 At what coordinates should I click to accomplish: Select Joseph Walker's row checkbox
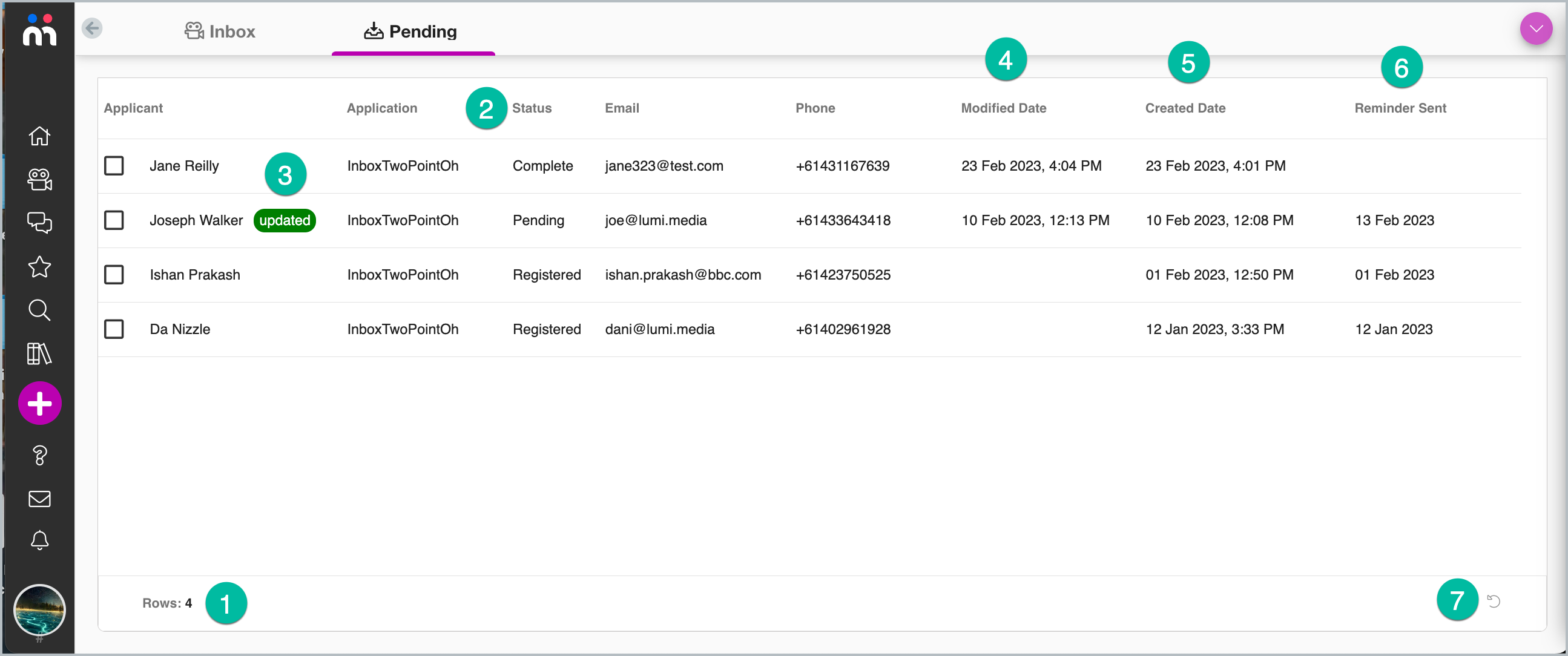[x=114, y=220]
